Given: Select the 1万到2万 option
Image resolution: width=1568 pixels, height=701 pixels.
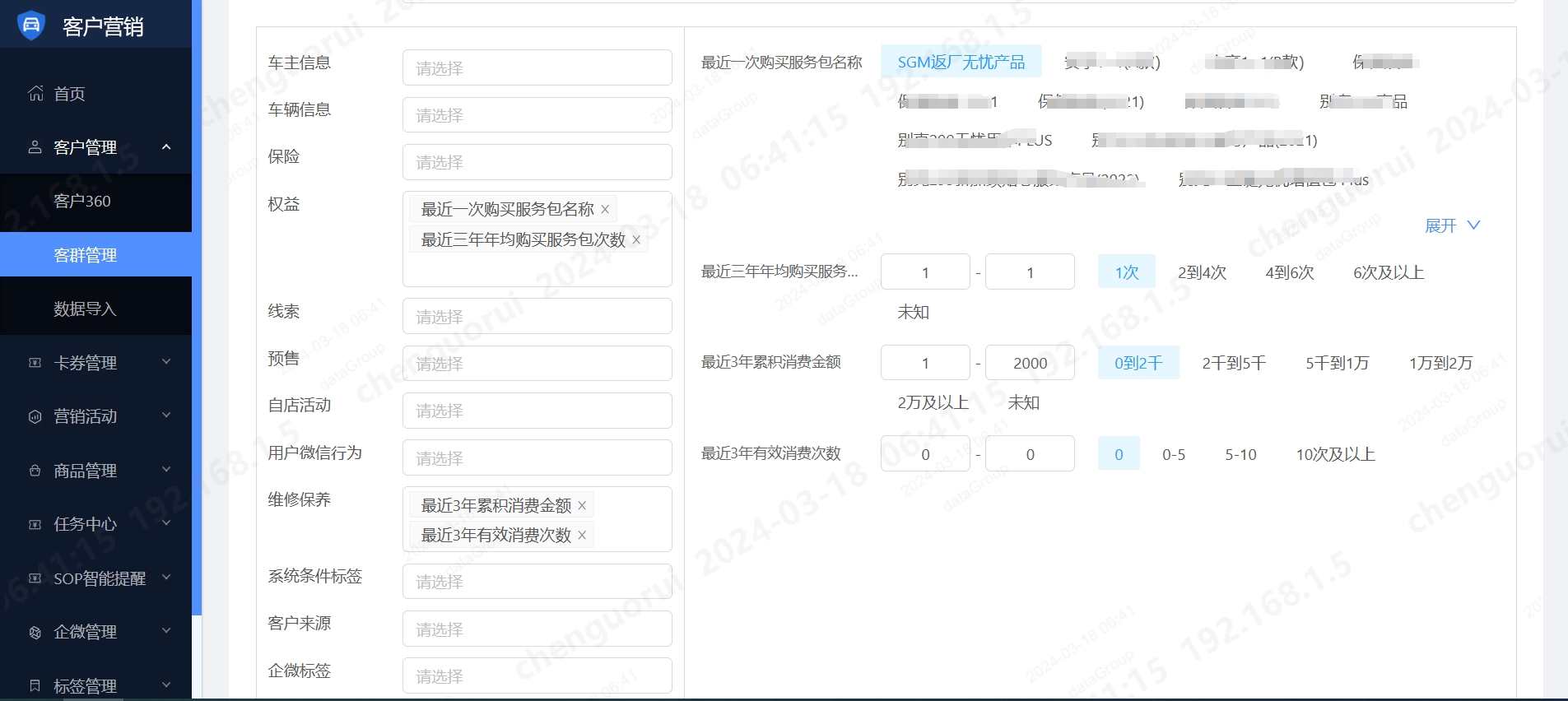Looking at the screenshot, I should [1440, 363].
